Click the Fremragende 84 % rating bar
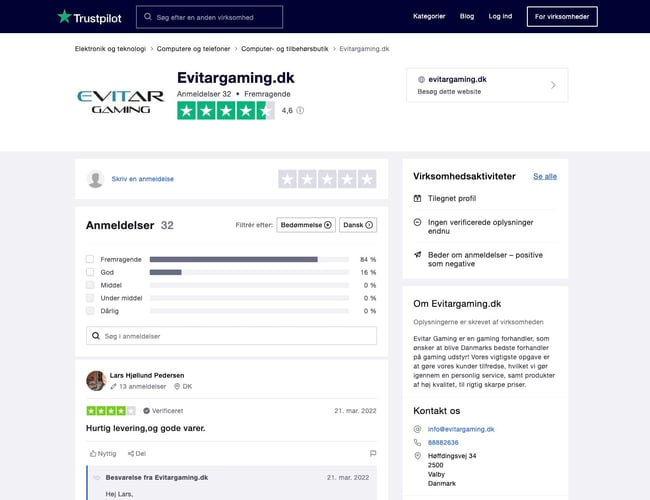The height and width of the screenshot is (500, 650). [249, 259]
